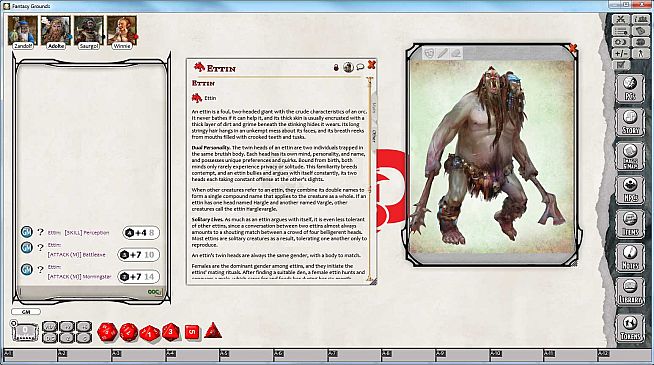Open the PCs sidebar button

point(630,88)
